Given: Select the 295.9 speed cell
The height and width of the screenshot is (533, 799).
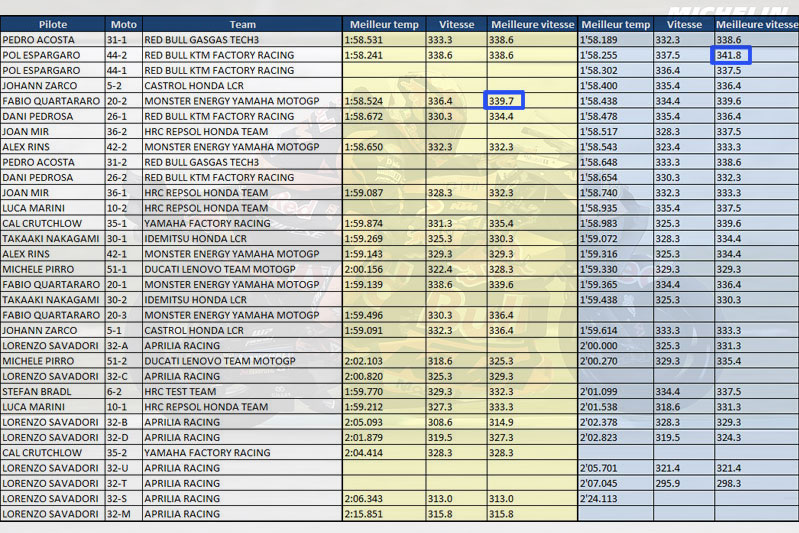Looking at the screenshot, I should coord(667,483).
